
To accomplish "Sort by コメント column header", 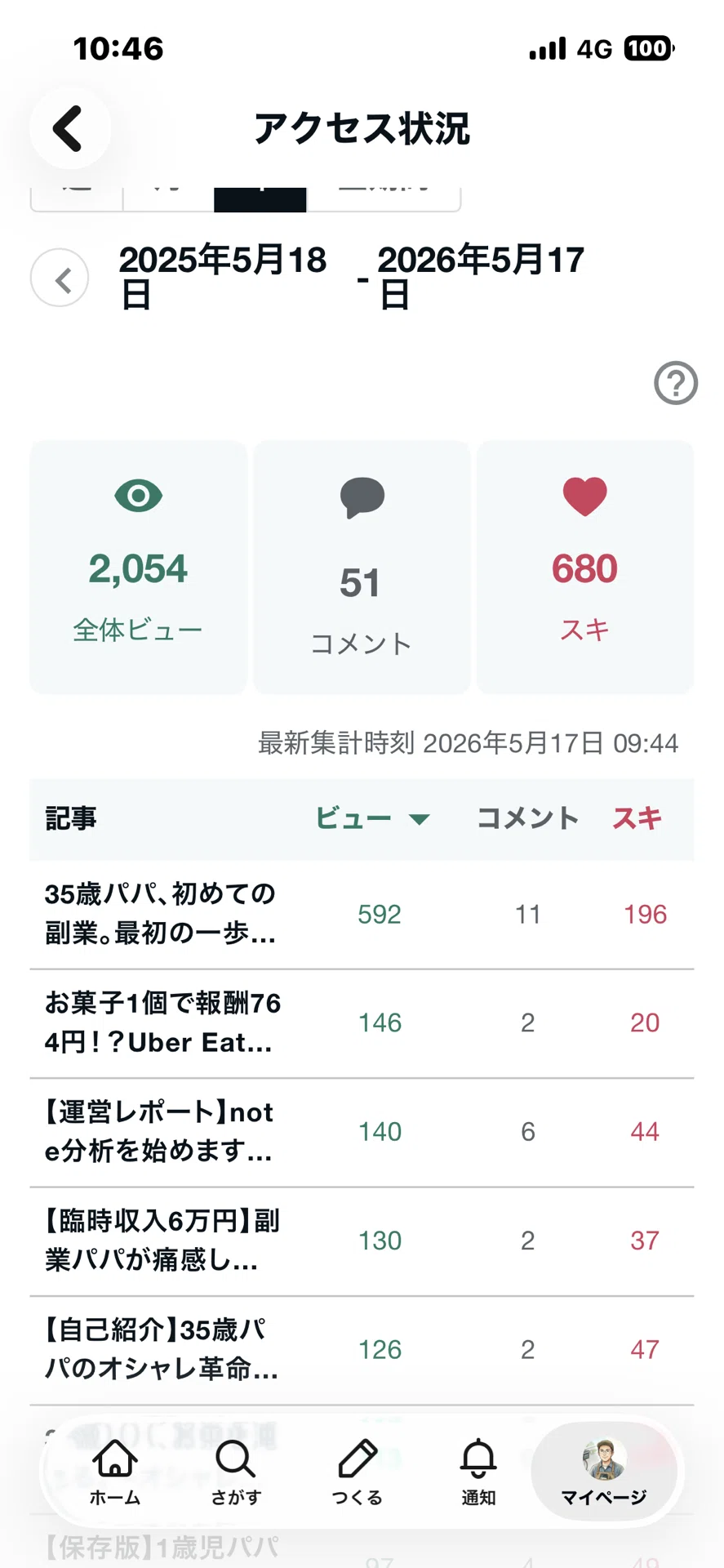I will click(x=527, y=818).
